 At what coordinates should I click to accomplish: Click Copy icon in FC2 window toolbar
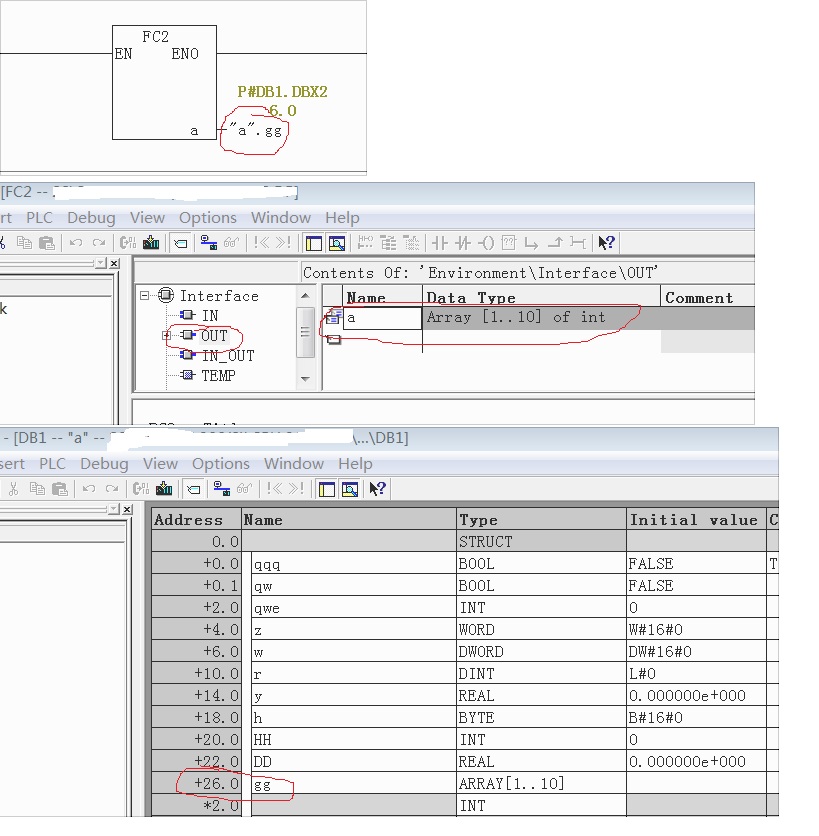[25, 243]
